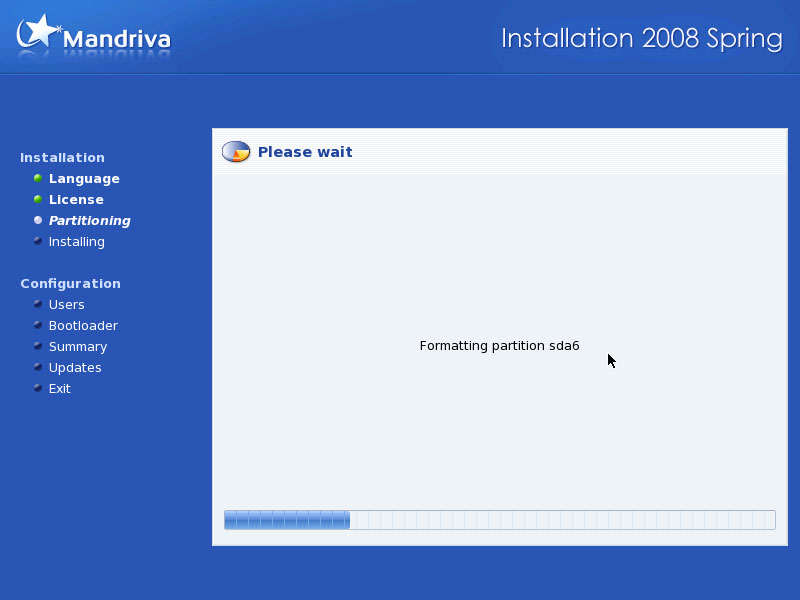Select the Partitioning step label
The height and width of the screenshot is (600, 800).
point(89,221)
